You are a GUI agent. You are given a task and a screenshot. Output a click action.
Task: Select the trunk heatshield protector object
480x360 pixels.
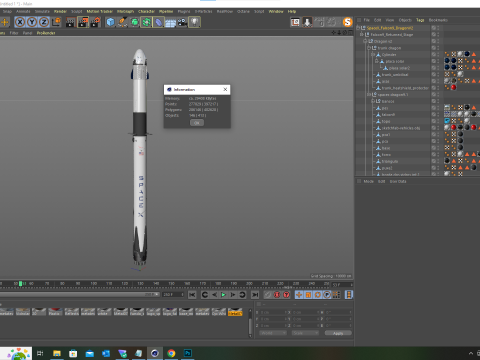[x=405, y=88]
